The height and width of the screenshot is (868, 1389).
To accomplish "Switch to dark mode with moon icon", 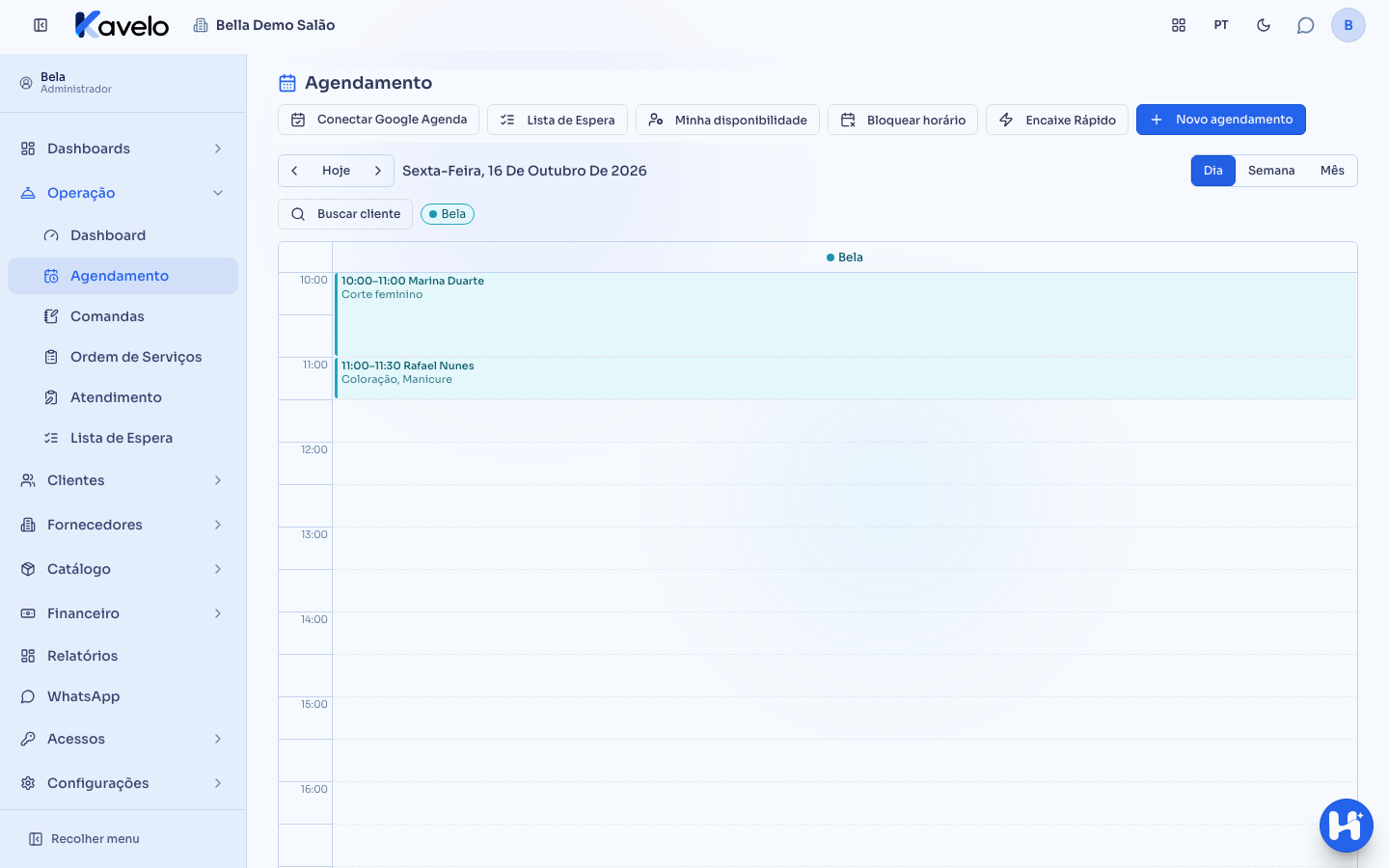I will [x=1264, y=25].
